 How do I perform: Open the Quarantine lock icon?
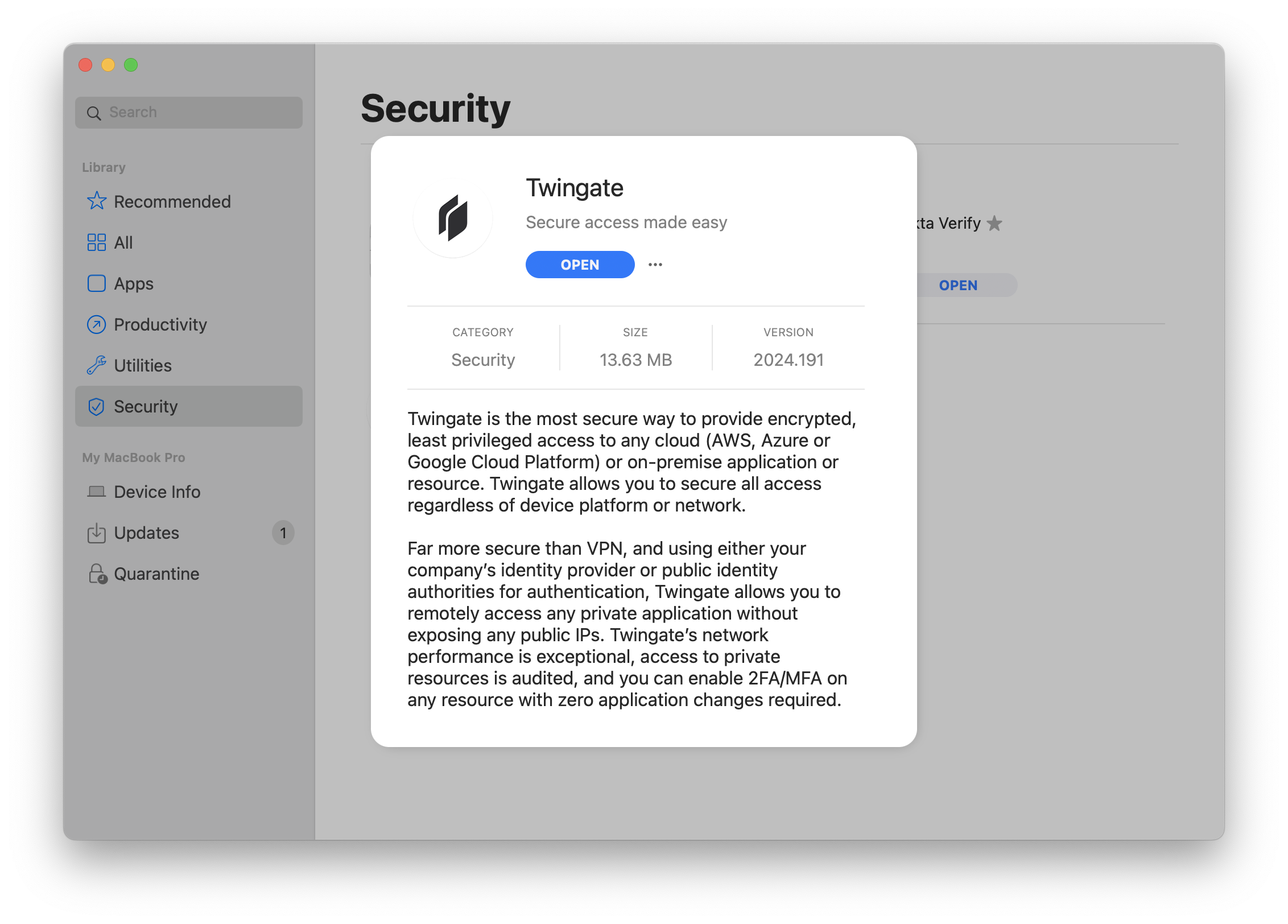[x=97, y=574]
